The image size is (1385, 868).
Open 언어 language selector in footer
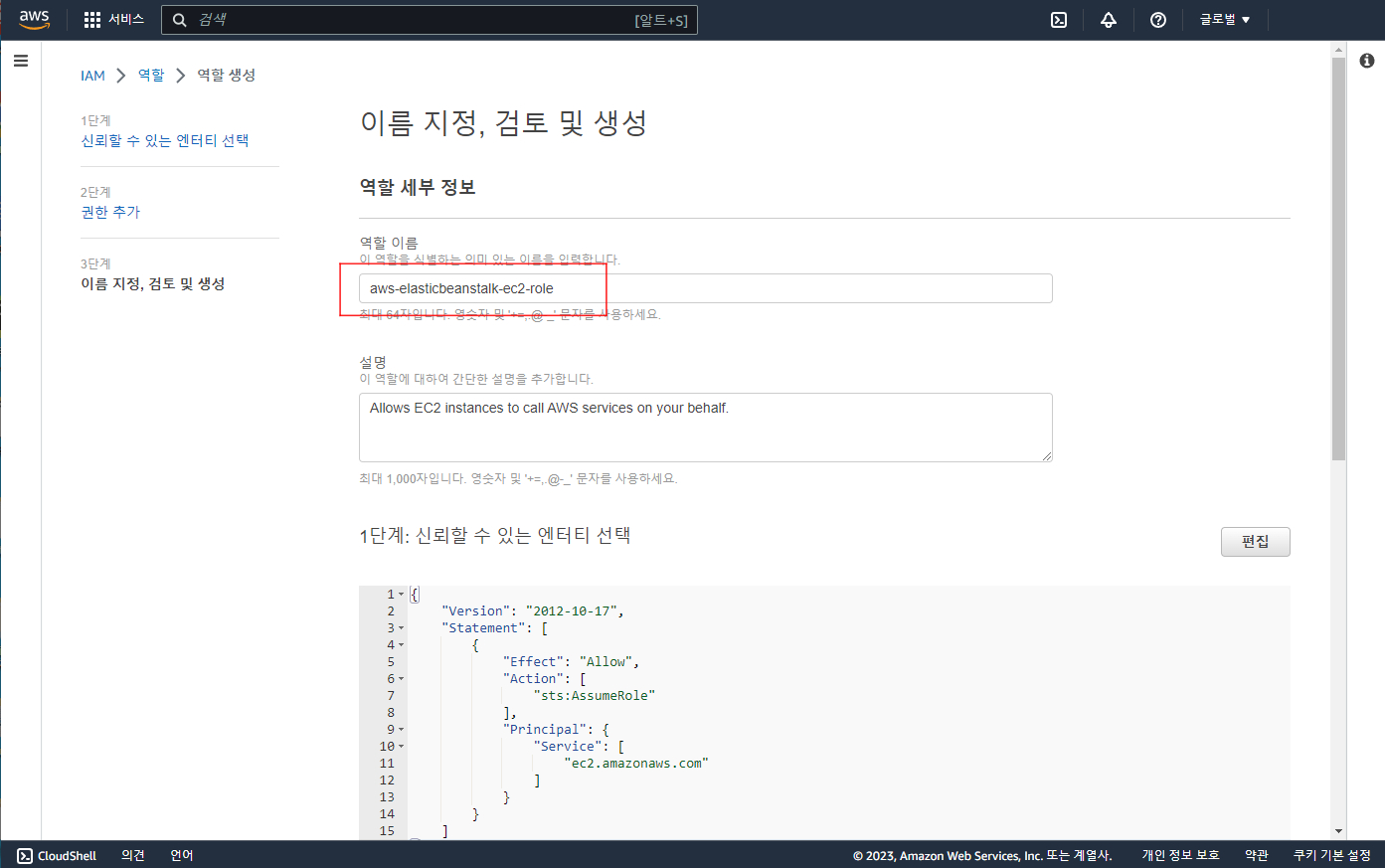(182, 855)
